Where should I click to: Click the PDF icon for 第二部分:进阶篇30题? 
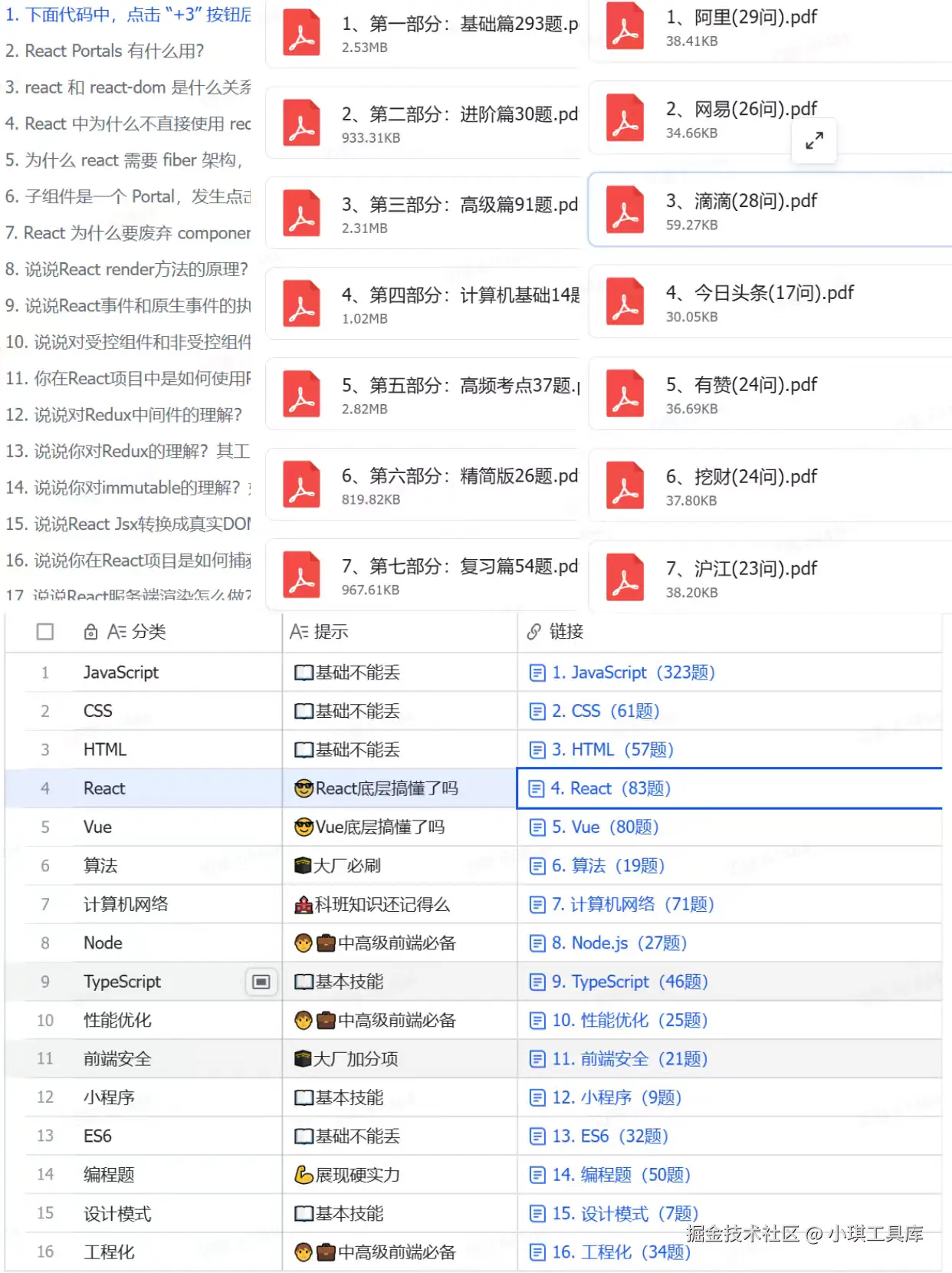click(x=301, y=123)
